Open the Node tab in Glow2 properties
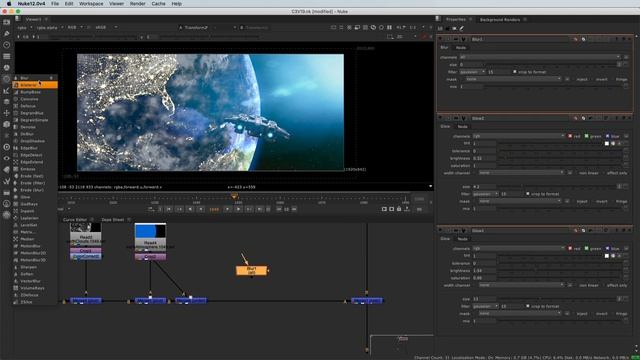 pyautogui.click(x=462, y=127)
